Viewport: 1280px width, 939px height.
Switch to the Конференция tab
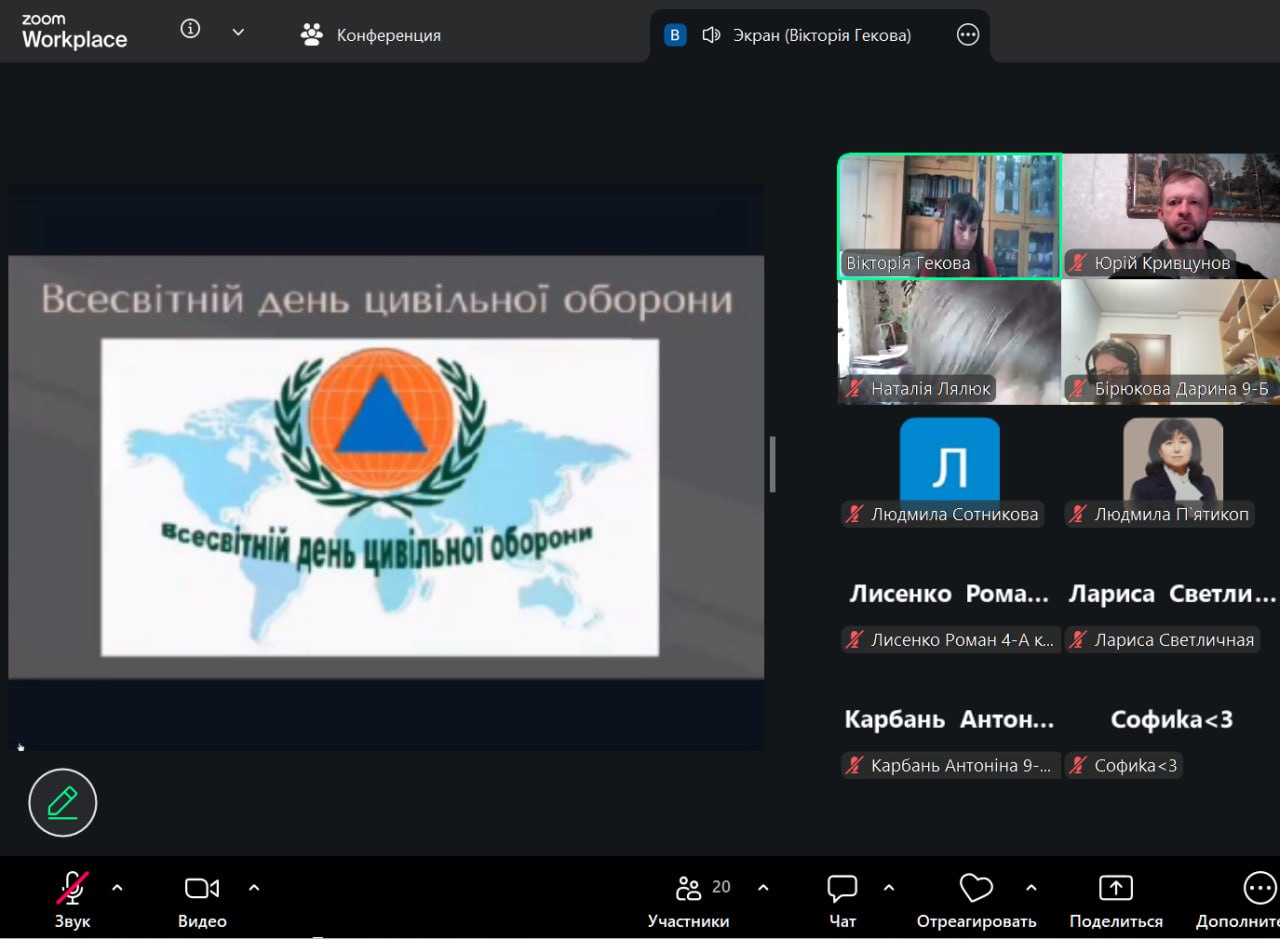(x=371, y=35)
